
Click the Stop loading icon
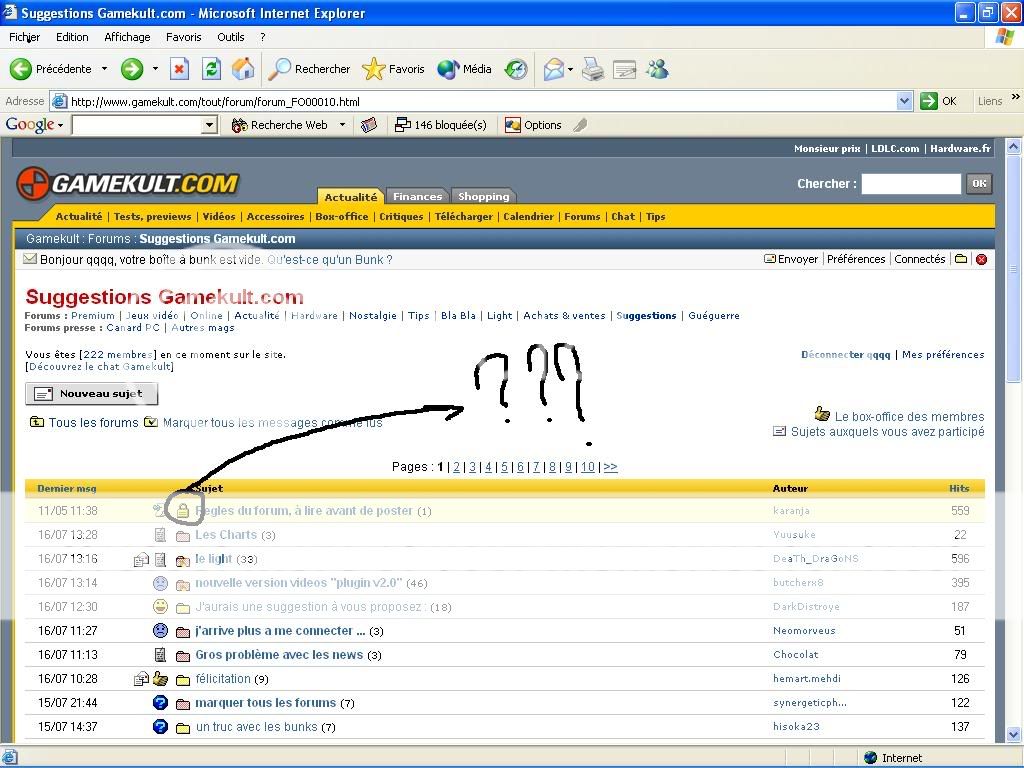(x=180, y=69)
